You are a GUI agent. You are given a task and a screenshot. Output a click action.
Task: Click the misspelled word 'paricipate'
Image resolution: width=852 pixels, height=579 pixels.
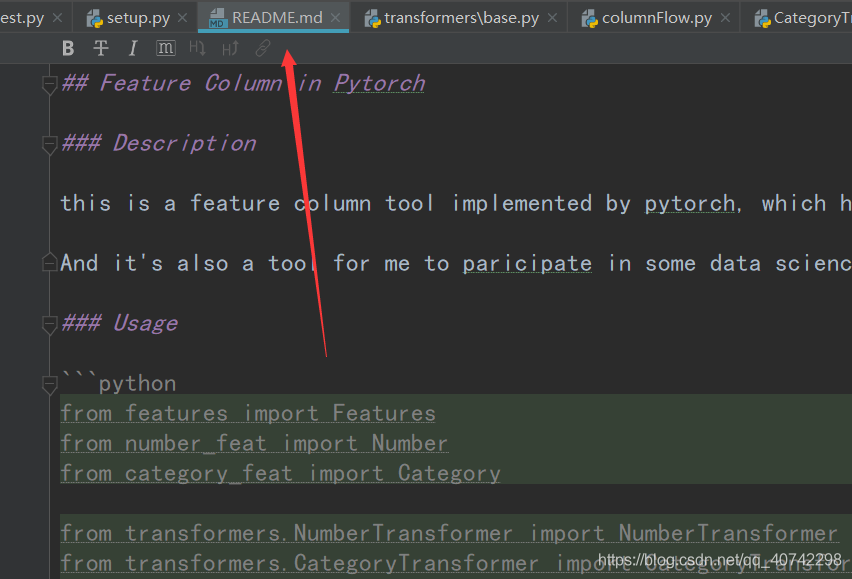pyautogui.click(x=527, y=263)
